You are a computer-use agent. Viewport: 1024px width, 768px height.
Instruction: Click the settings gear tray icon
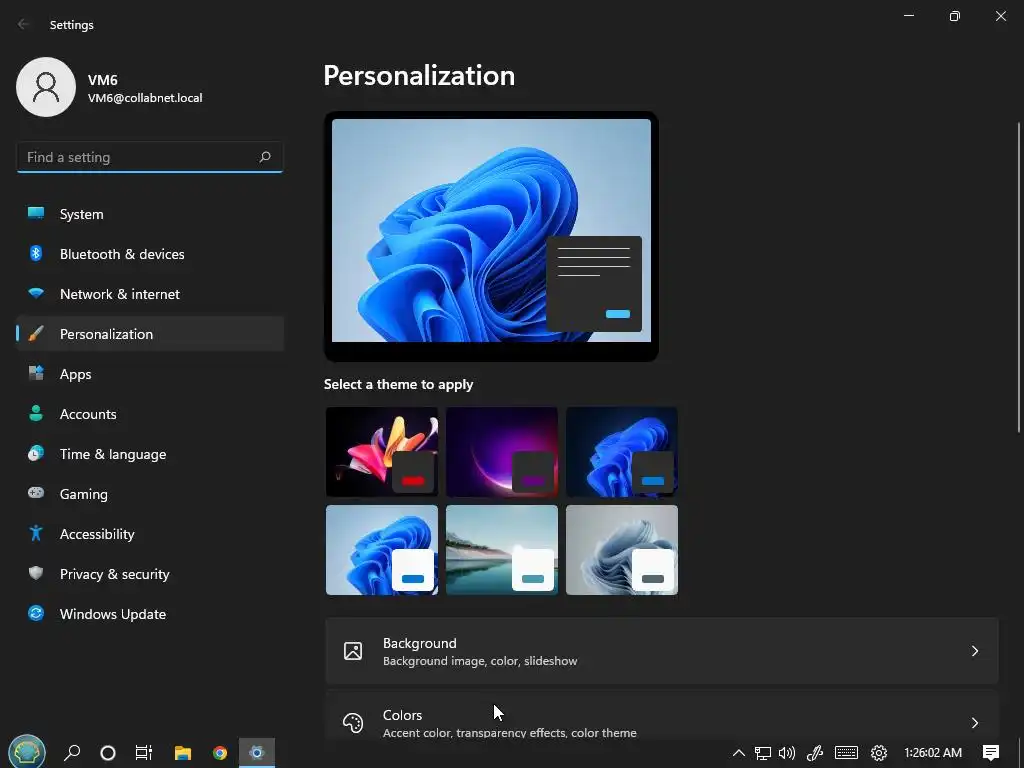click(x=879, y=753)
